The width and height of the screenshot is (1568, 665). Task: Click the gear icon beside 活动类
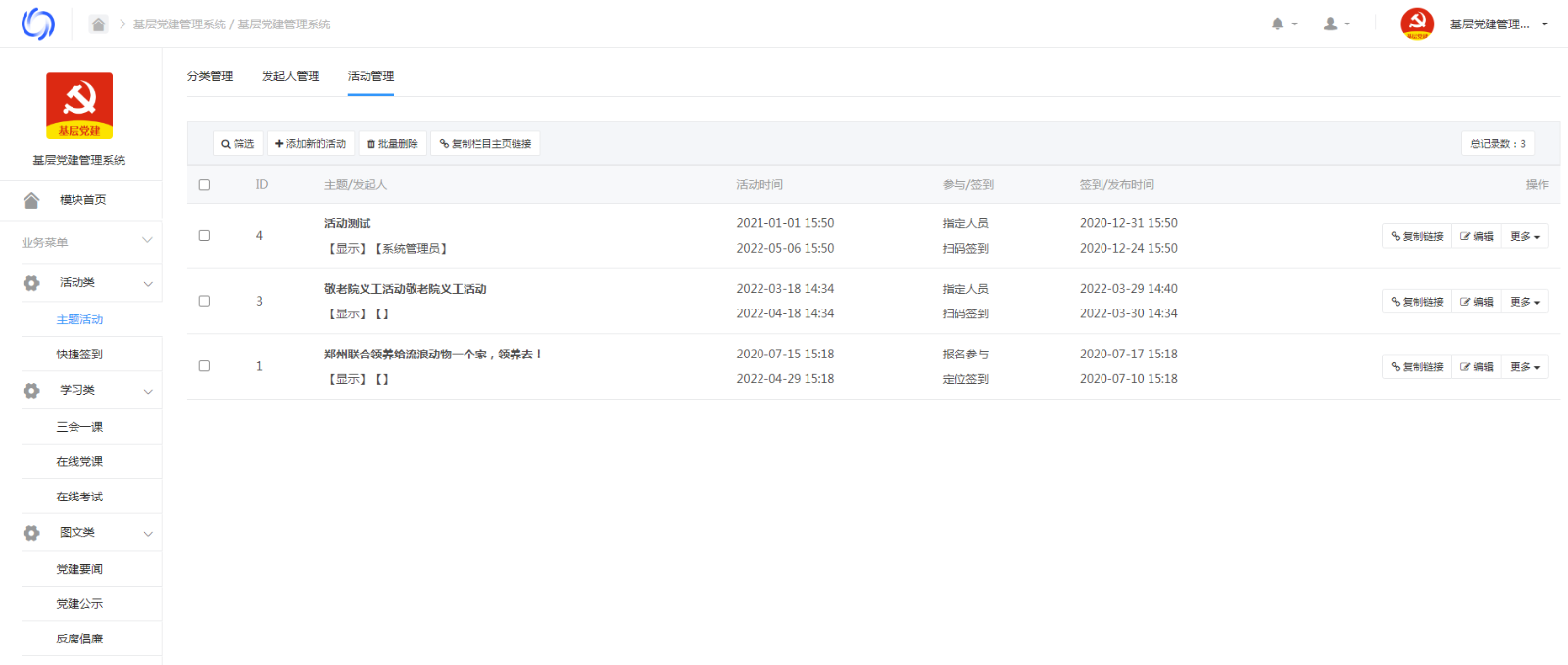pyautogui.click(x=31, y=283)
